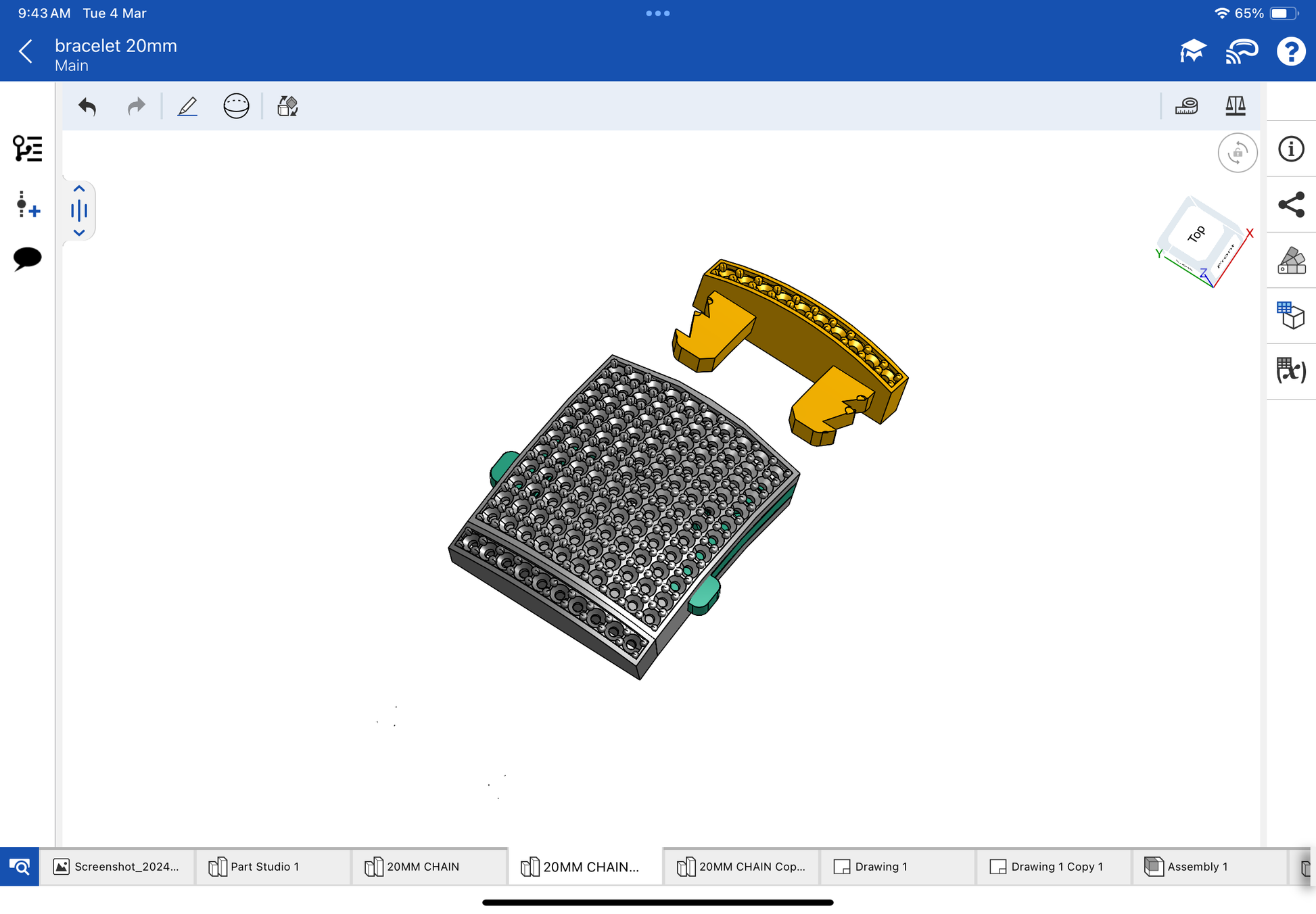
Task: Open the comments speech bubble
Action: [27, 258]
